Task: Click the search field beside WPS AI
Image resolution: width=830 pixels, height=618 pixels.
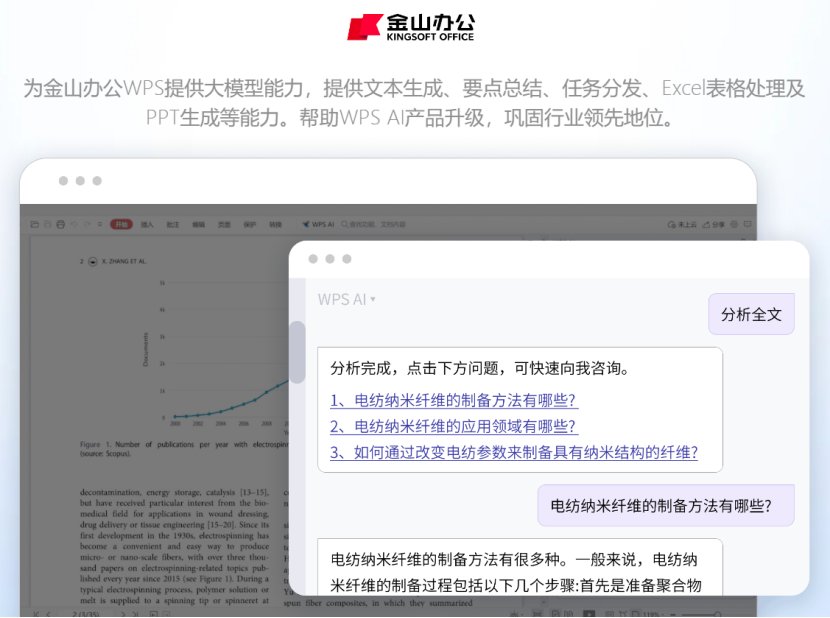Action: (373, 225)
